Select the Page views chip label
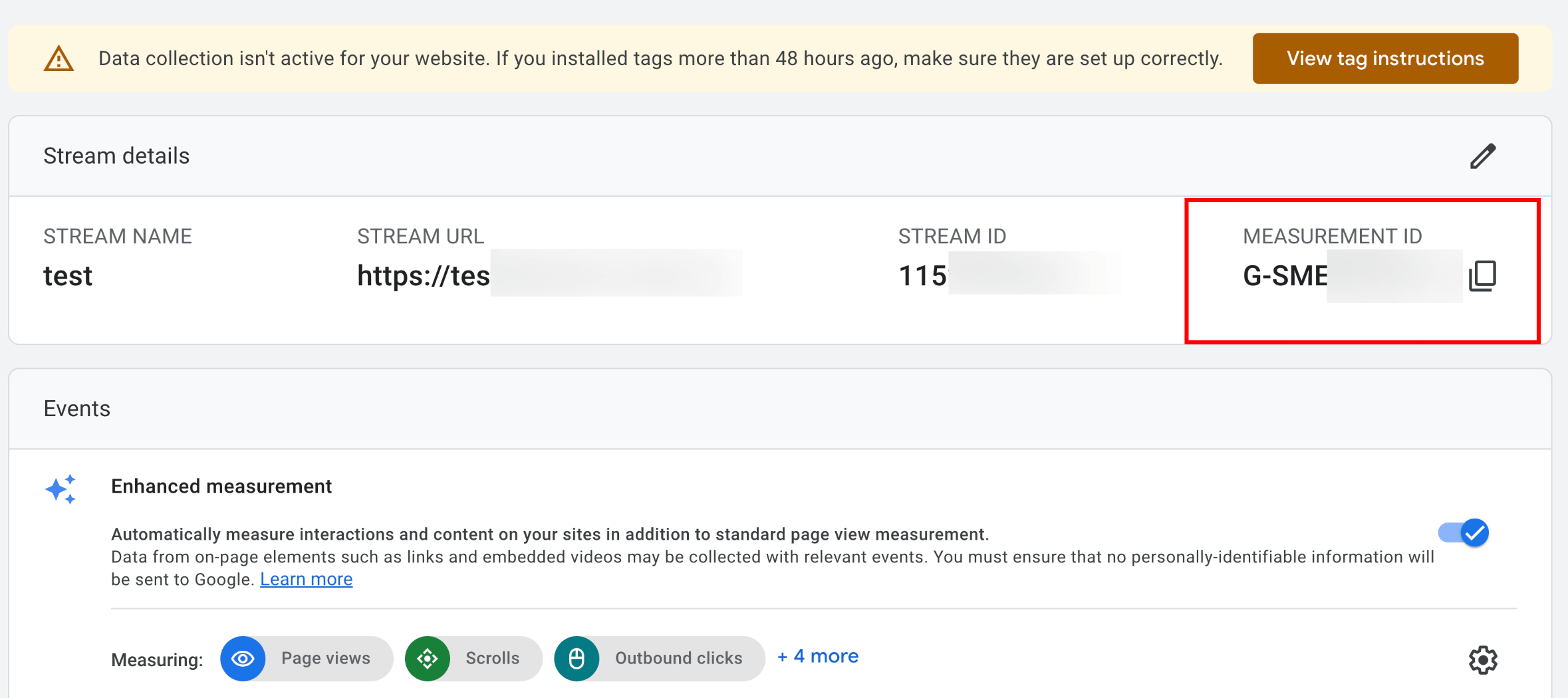The image size is (1568, 698). point(325,658)
